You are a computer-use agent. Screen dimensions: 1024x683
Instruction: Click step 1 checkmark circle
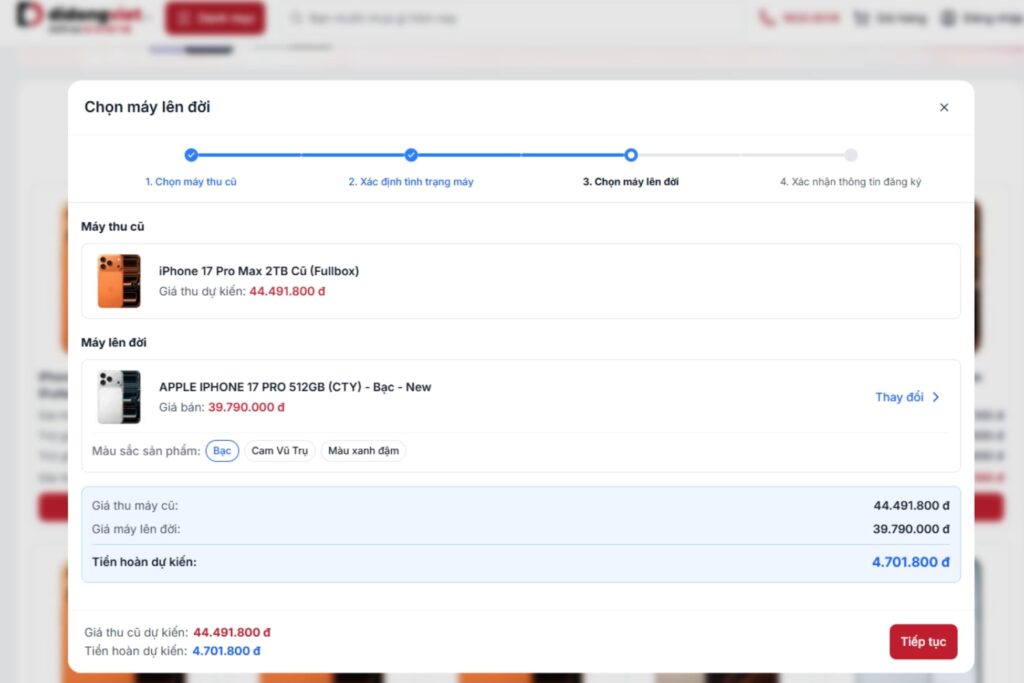click(x=191, y=155)
